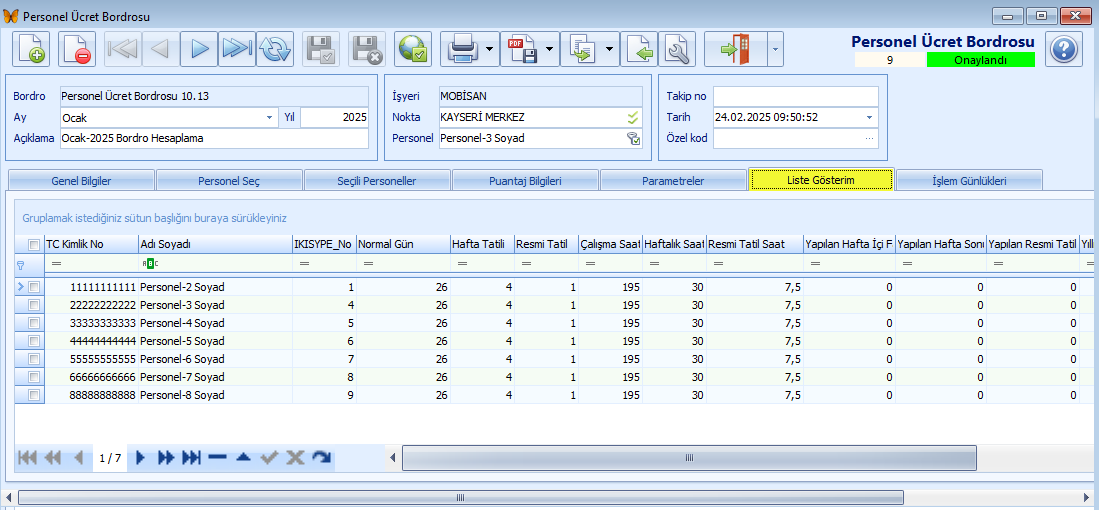The image size is (1099, 510).
Task: Go to next record in grid navigator
Action: pyautogui.click(x=141, y=458)
